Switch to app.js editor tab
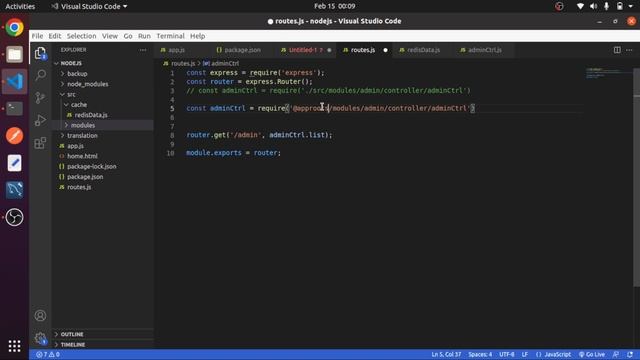This screenshot has width=640, height=360. [177, 50]
